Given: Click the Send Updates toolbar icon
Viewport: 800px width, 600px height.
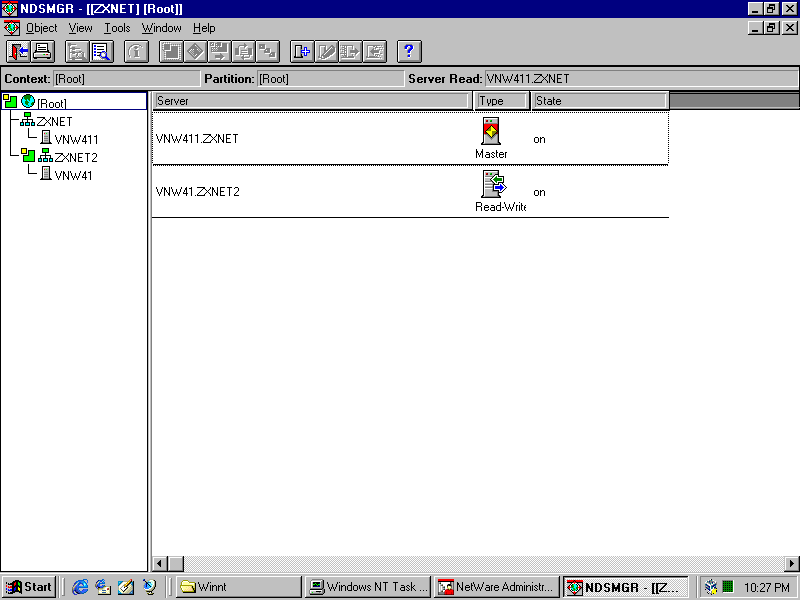Looking at the screenshot, I should (351, 52).
